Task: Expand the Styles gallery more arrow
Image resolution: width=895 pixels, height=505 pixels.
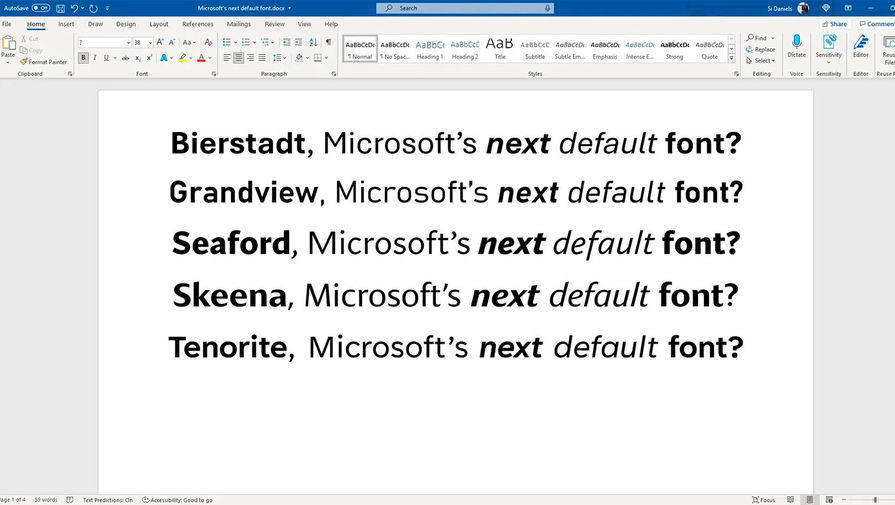Action: pos(731,58)
